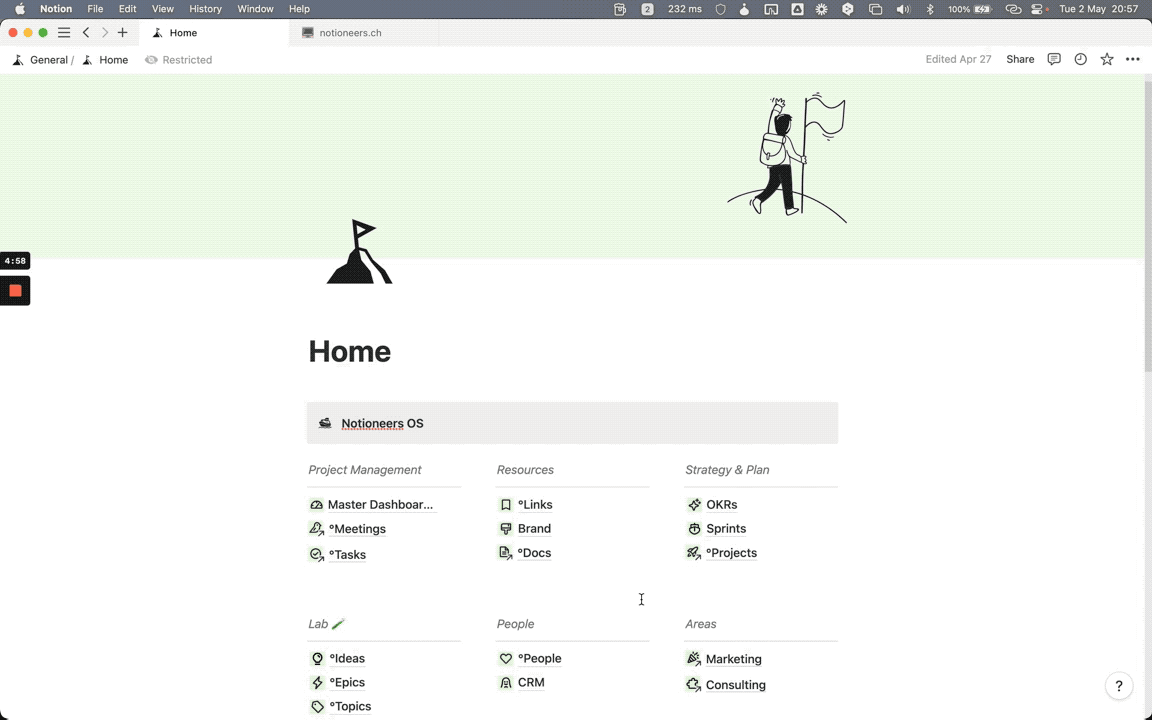The width and height of the screenshot is (1152, 720).
Task: Toggle the Notion sidebar hamburger icon
Action: pos(64,32)
